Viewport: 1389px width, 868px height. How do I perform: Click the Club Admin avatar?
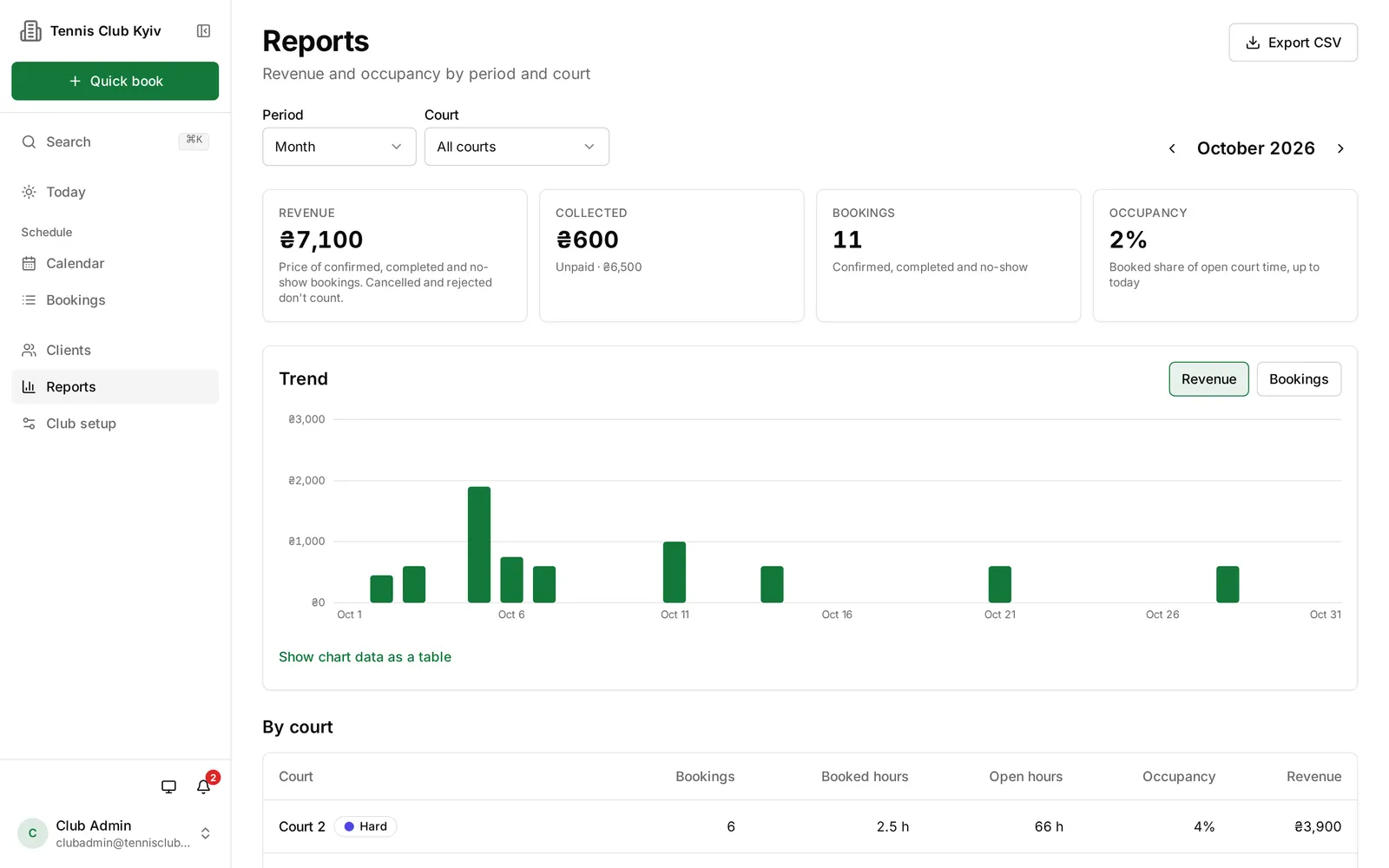click(x=33, y=833)
